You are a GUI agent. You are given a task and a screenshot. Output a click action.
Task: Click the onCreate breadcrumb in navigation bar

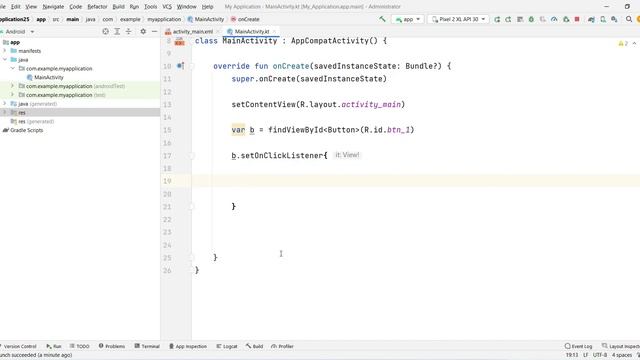[x=245, y=19]
